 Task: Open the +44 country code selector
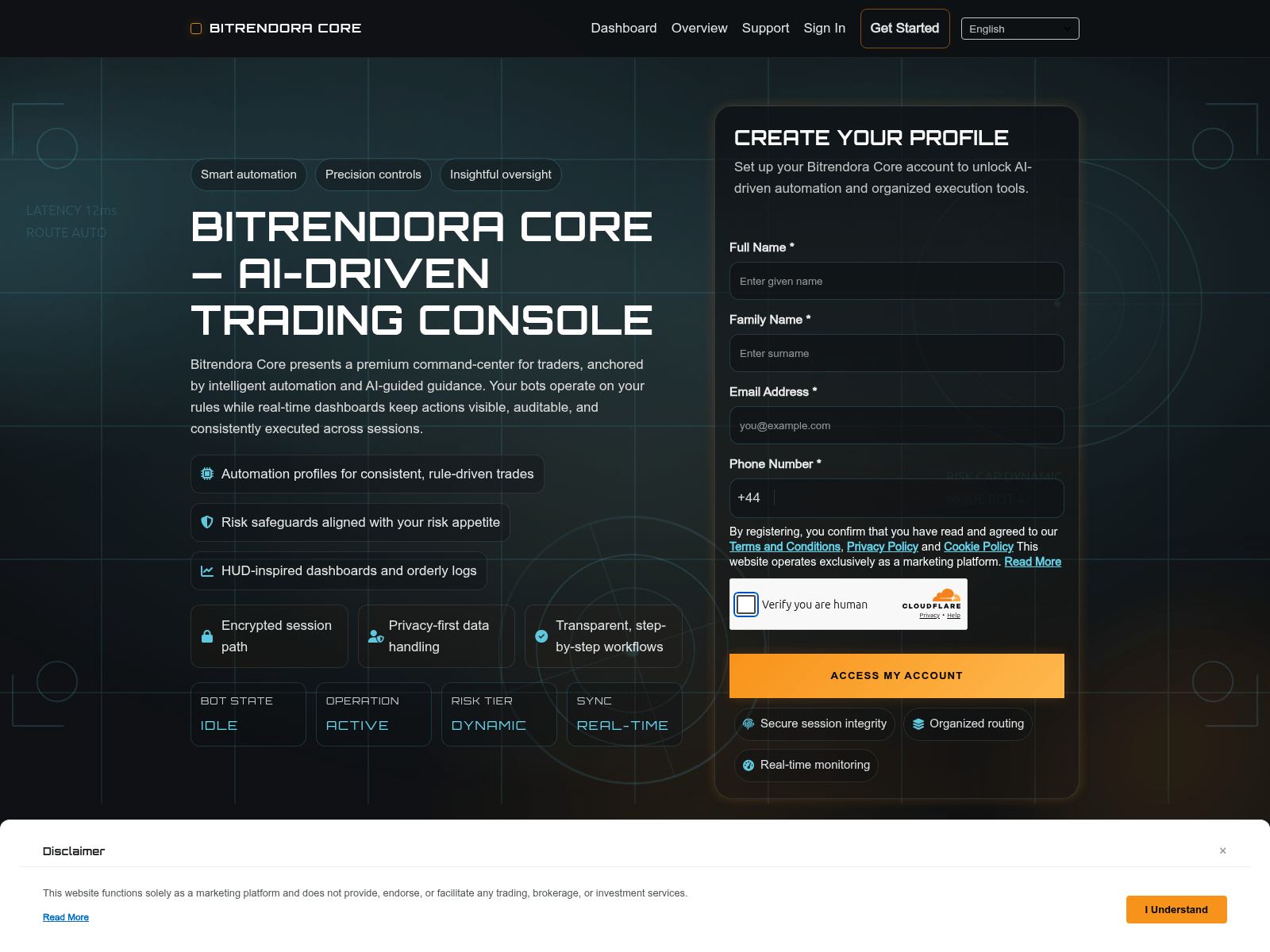point(749,498)
